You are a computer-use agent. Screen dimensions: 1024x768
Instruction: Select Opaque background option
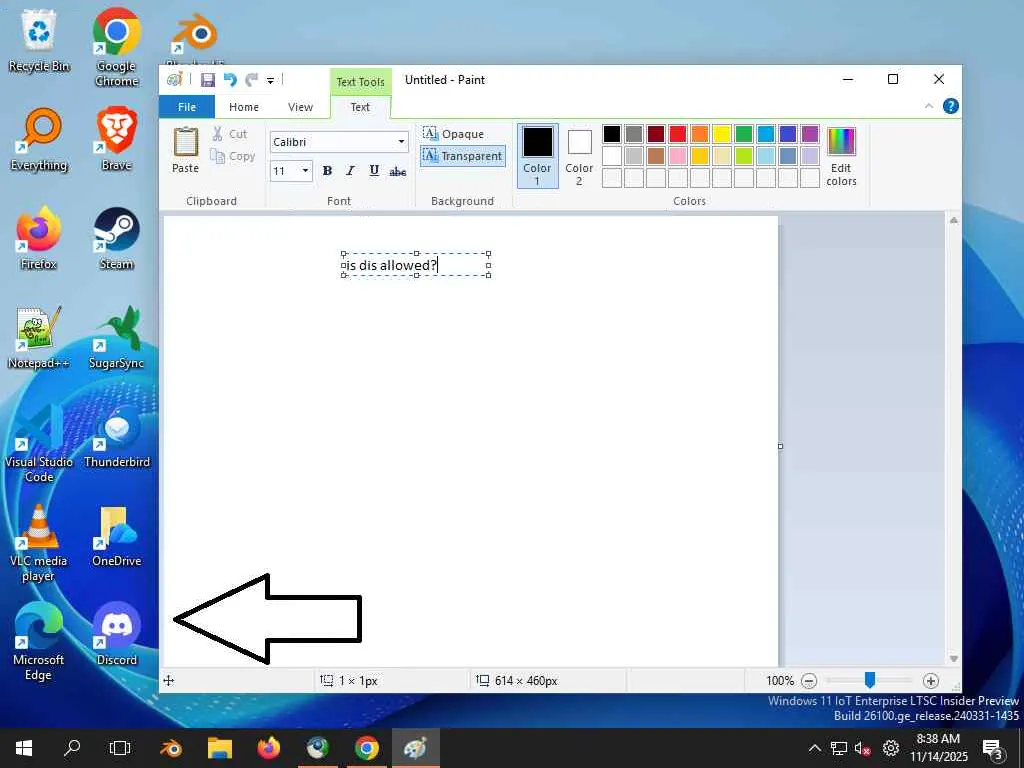pos(454,134)
